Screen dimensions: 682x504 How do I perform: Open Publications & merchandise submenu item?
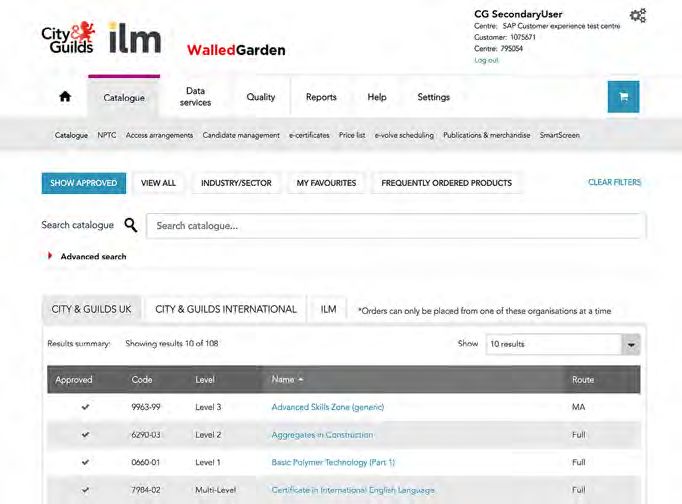(487, 135)
